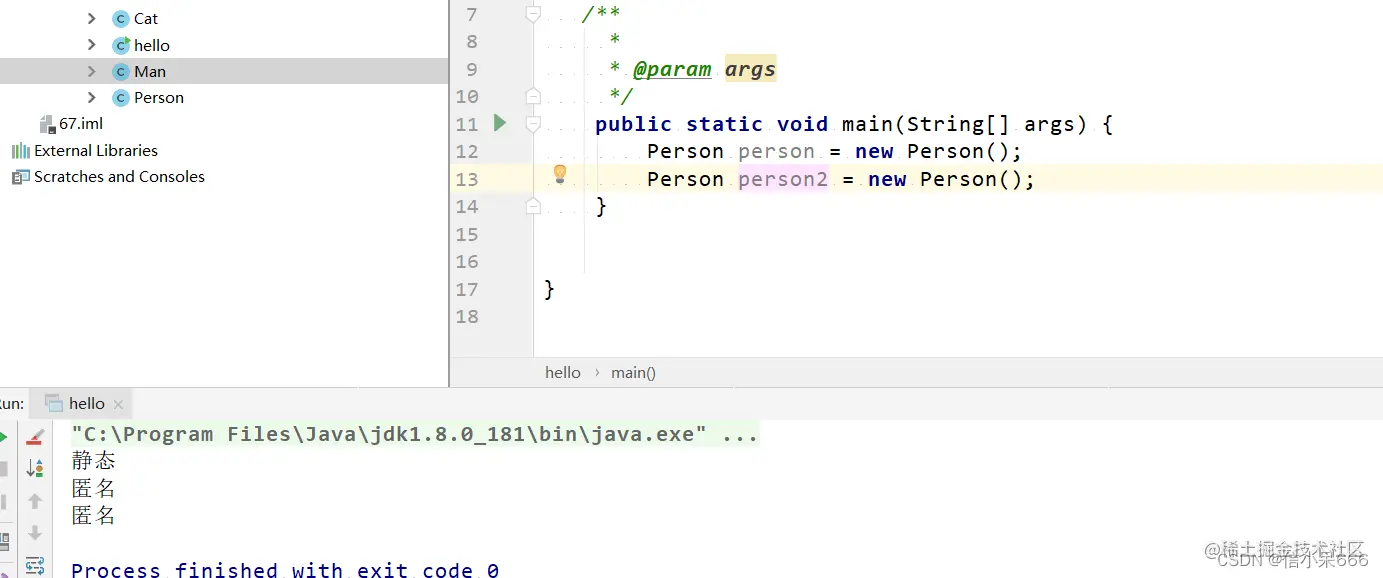Select External Libraries in project tree

96,150
